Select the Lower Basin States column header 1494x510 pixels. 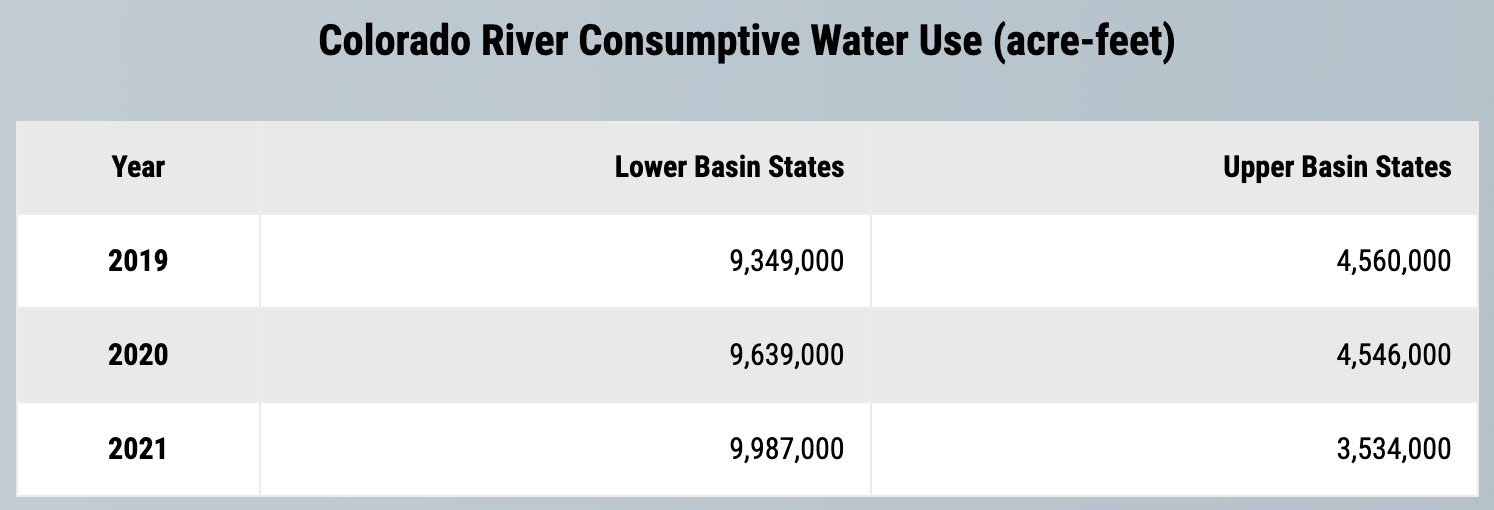tap(729, 167)
